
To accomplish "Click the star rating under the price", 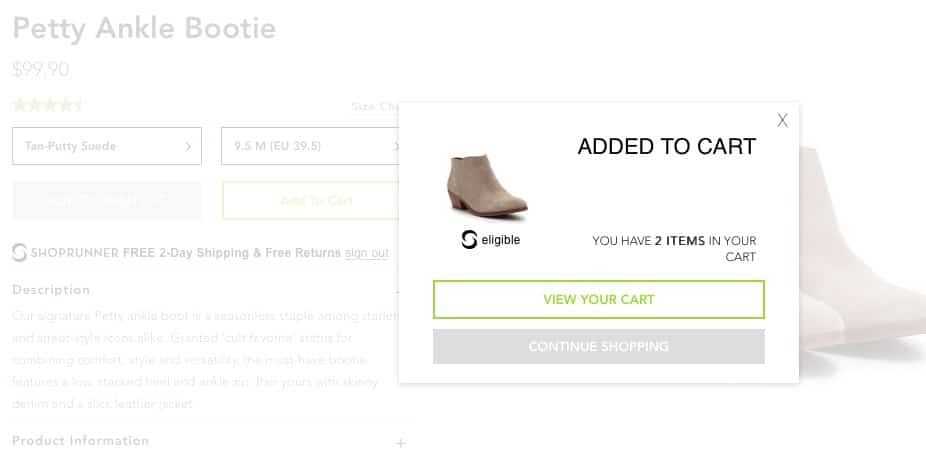I will click(47, 106).
